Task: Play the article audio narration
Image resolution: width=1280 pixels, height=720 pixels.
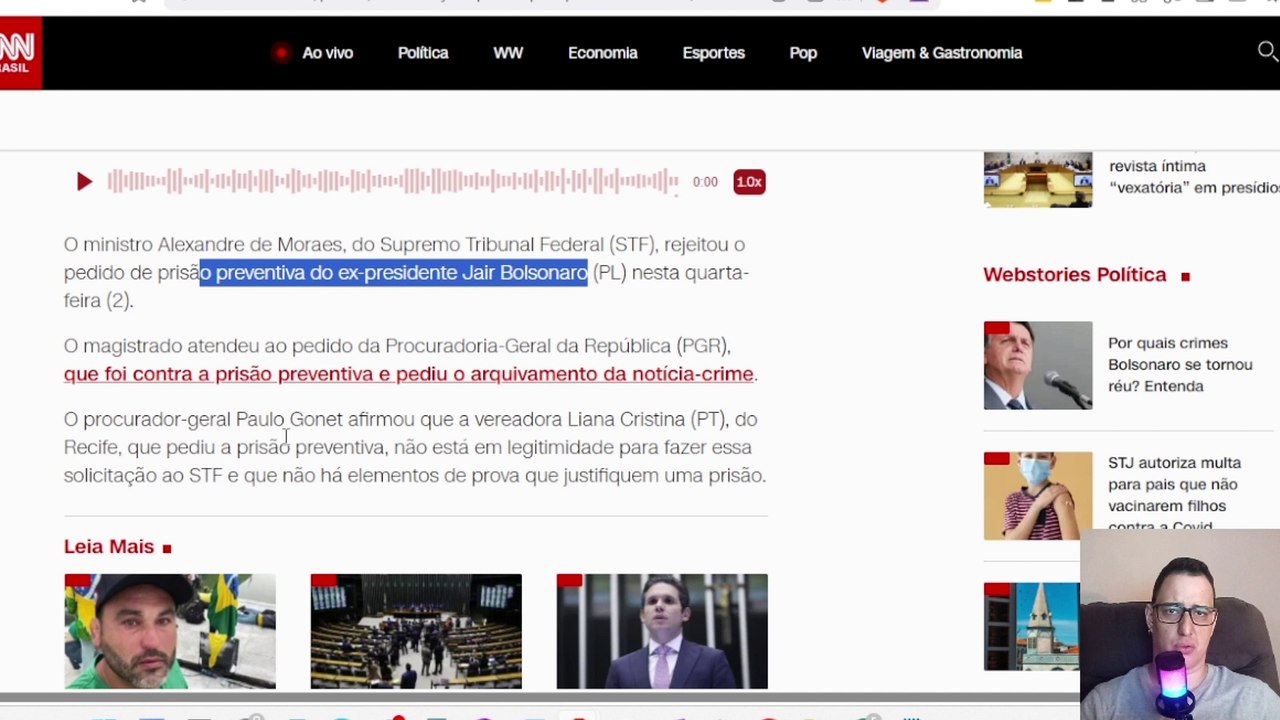Action: pos(84,182)
